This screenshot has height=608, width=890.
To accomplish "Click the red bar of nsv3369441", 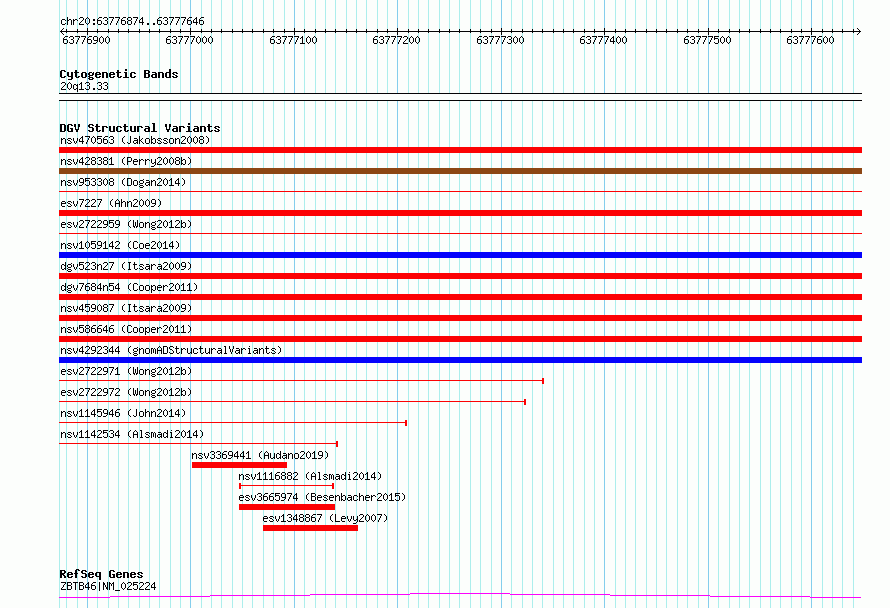I will pyautogui.click(x=240, y=465).
